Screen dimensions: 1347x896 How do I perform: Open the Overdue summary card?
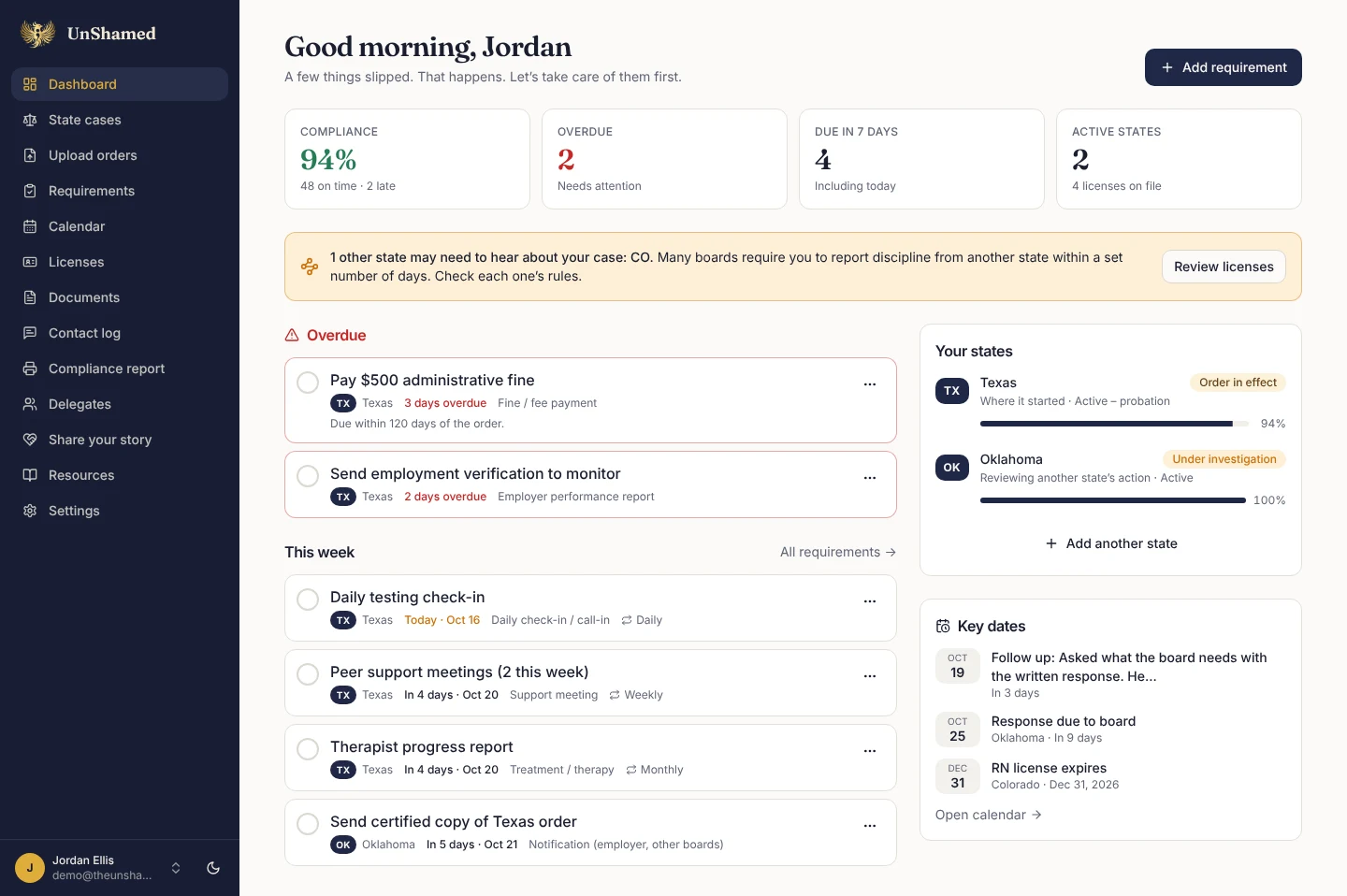coord(664,159)
